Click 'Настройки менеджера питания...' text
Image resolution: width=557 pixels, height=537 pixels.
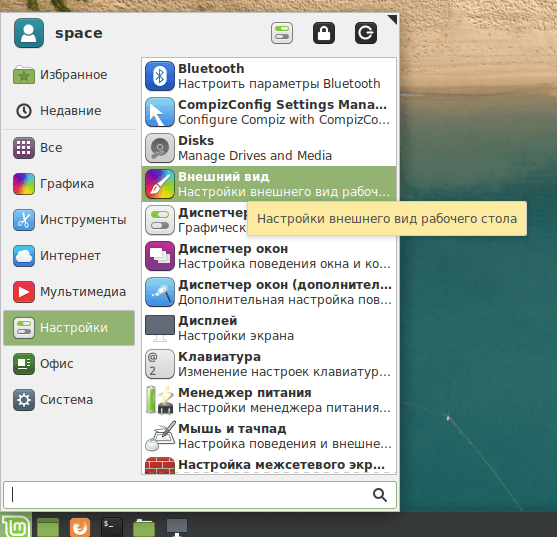(x=284, y=408)
